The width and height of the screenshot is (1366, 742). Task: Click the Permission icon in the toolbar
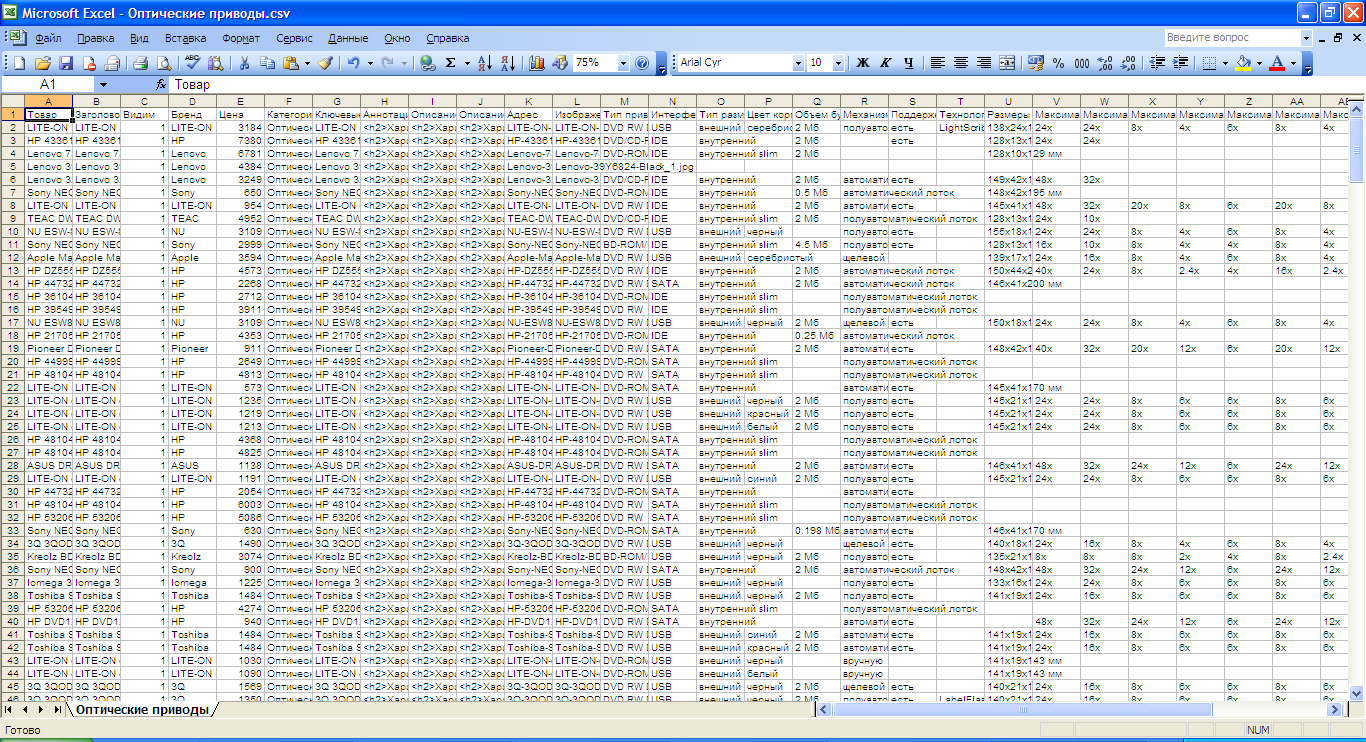(x=89, y=63)
